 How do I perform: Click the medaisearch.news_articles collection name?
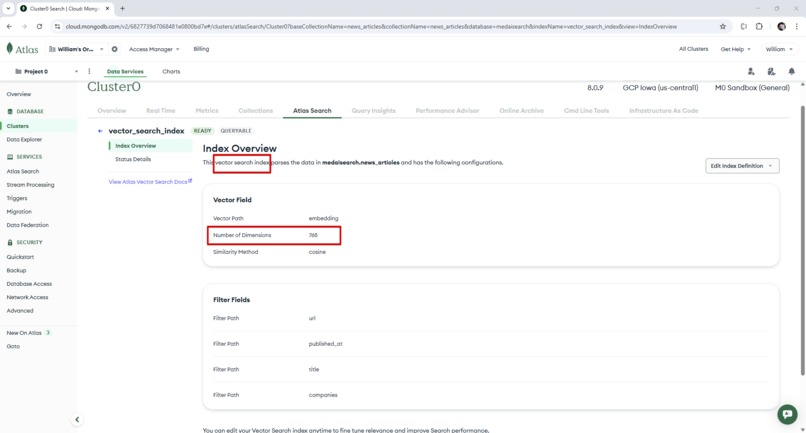(x=360, y=163)
